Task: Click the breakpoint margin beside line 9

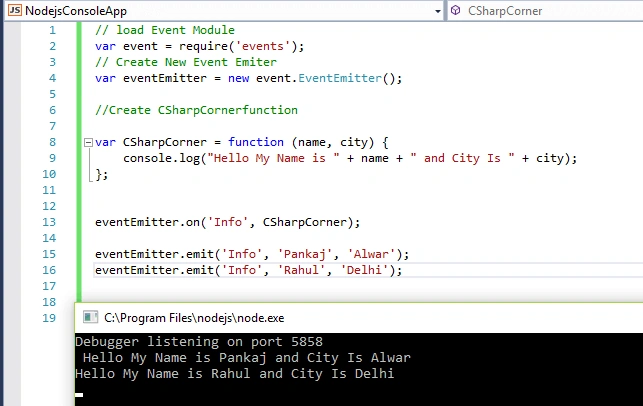Action: point(12,158)
